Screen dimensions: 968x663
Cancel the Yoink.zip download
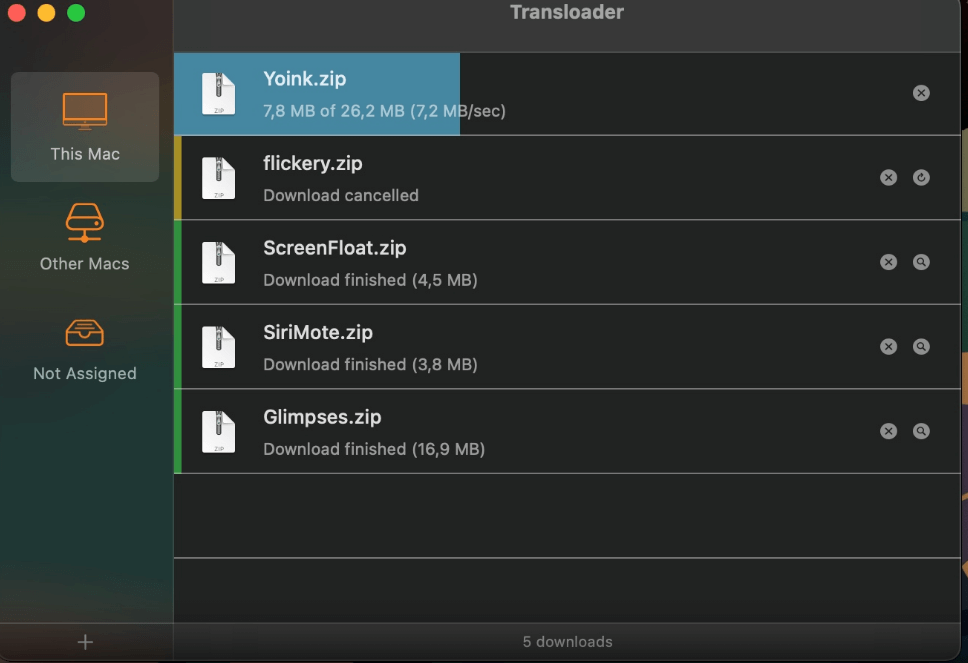click(921, 93)
